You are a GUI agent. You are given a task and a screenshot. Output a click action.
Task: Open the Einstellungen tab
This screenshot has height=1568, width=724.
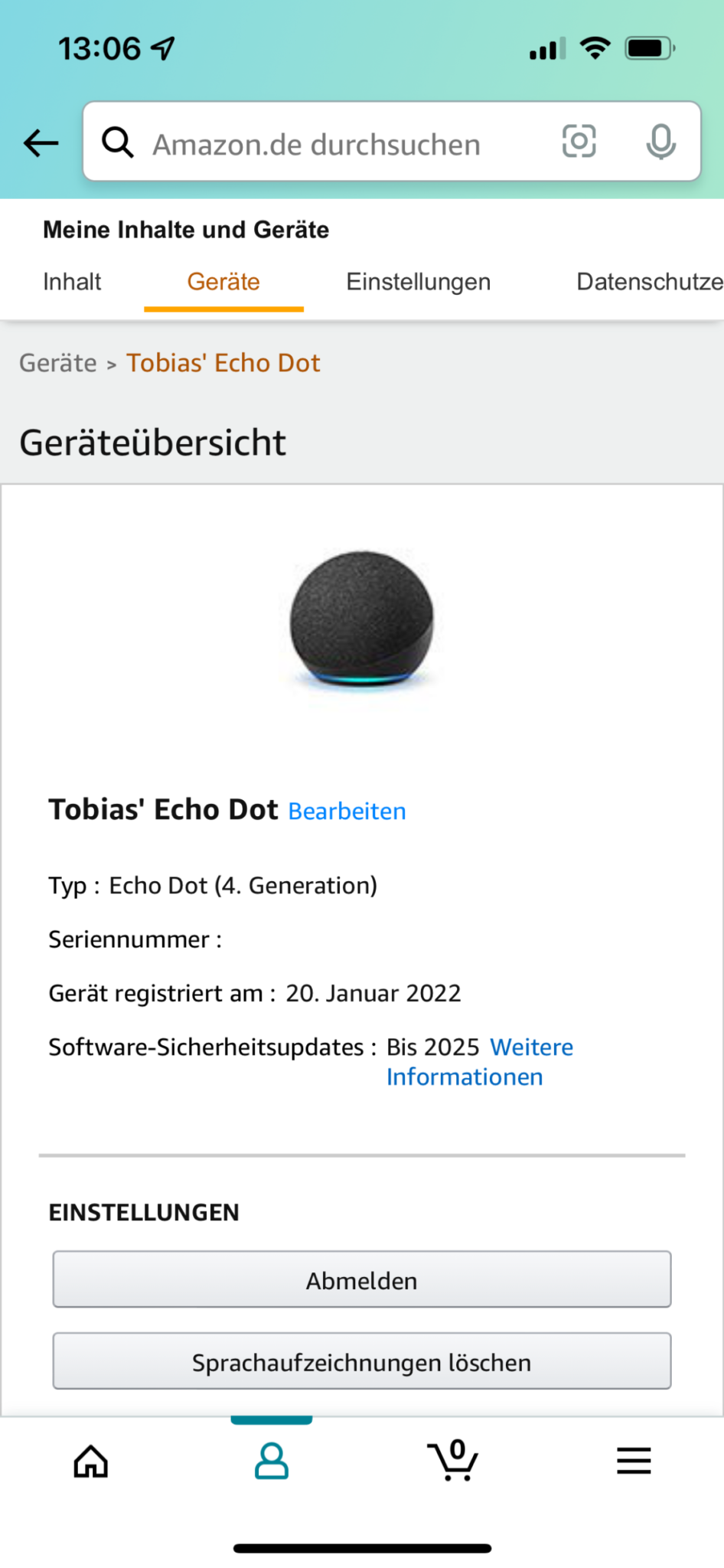[x=419, y=282]
